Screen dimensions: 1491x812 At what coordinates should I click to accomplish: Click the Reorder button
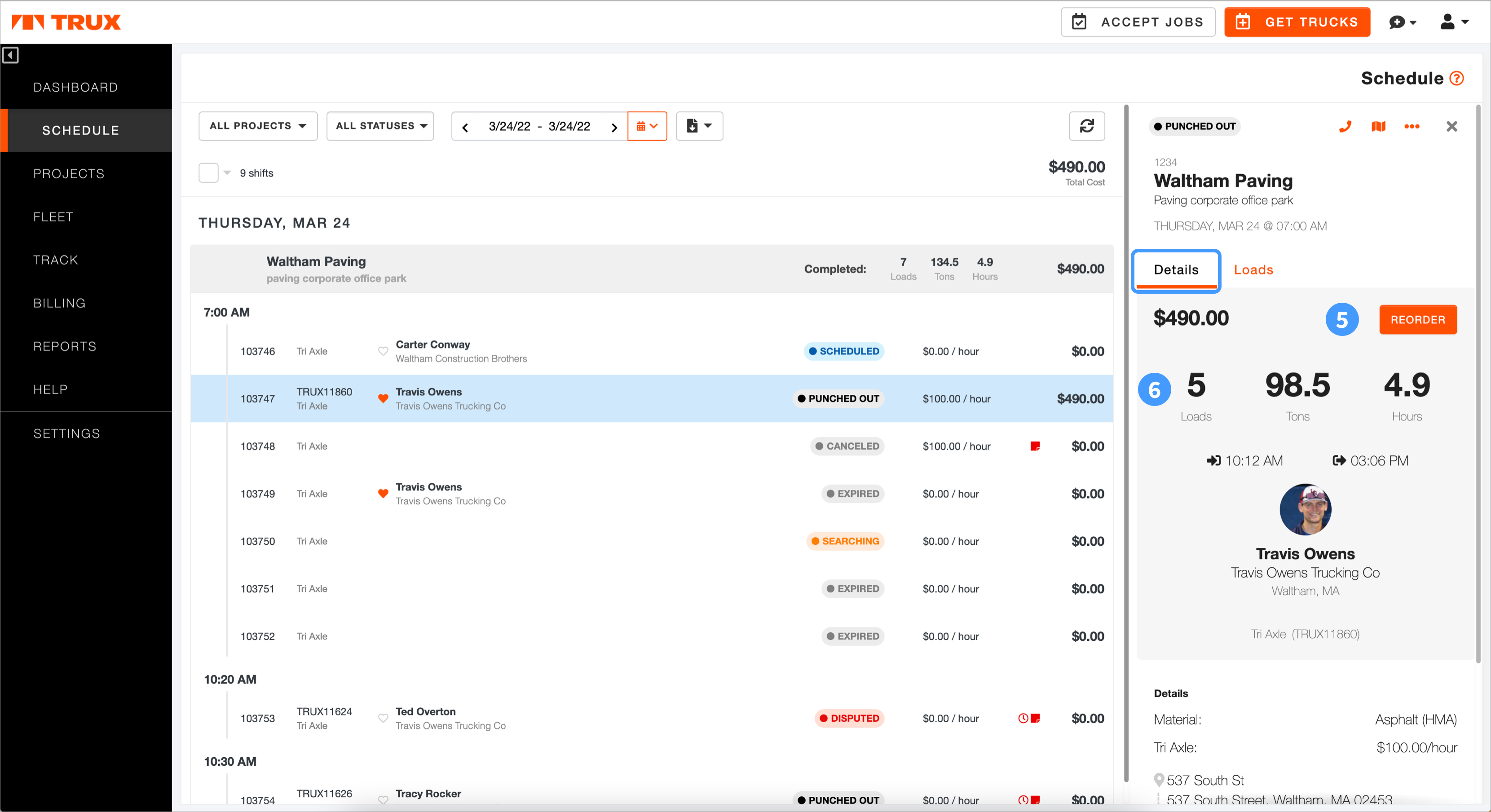[x=1417, y=319]
